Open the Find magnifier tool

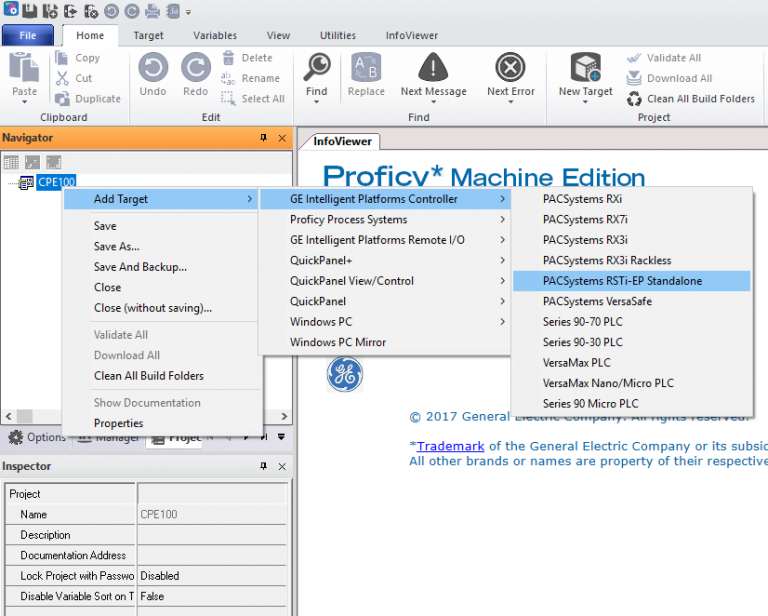(x=317, y=69)
